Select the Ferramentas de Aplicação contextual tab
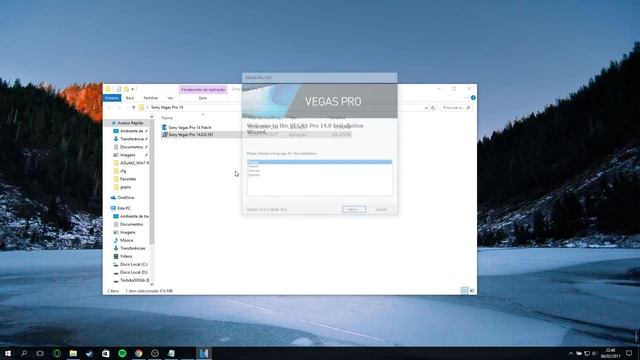 point(203,89)
